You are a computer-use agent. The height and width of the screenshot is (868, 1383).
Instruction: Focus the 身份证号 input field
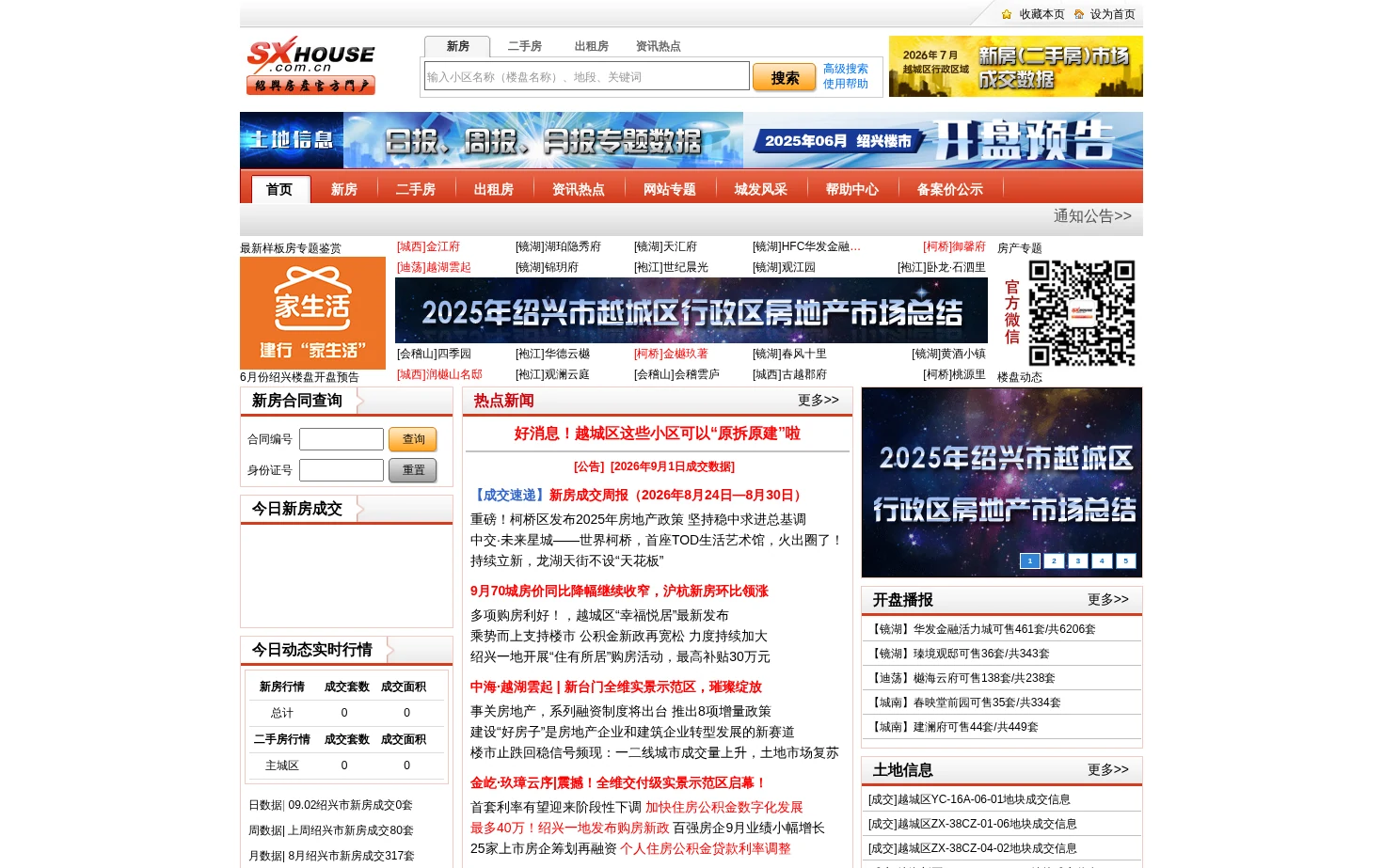342,470
